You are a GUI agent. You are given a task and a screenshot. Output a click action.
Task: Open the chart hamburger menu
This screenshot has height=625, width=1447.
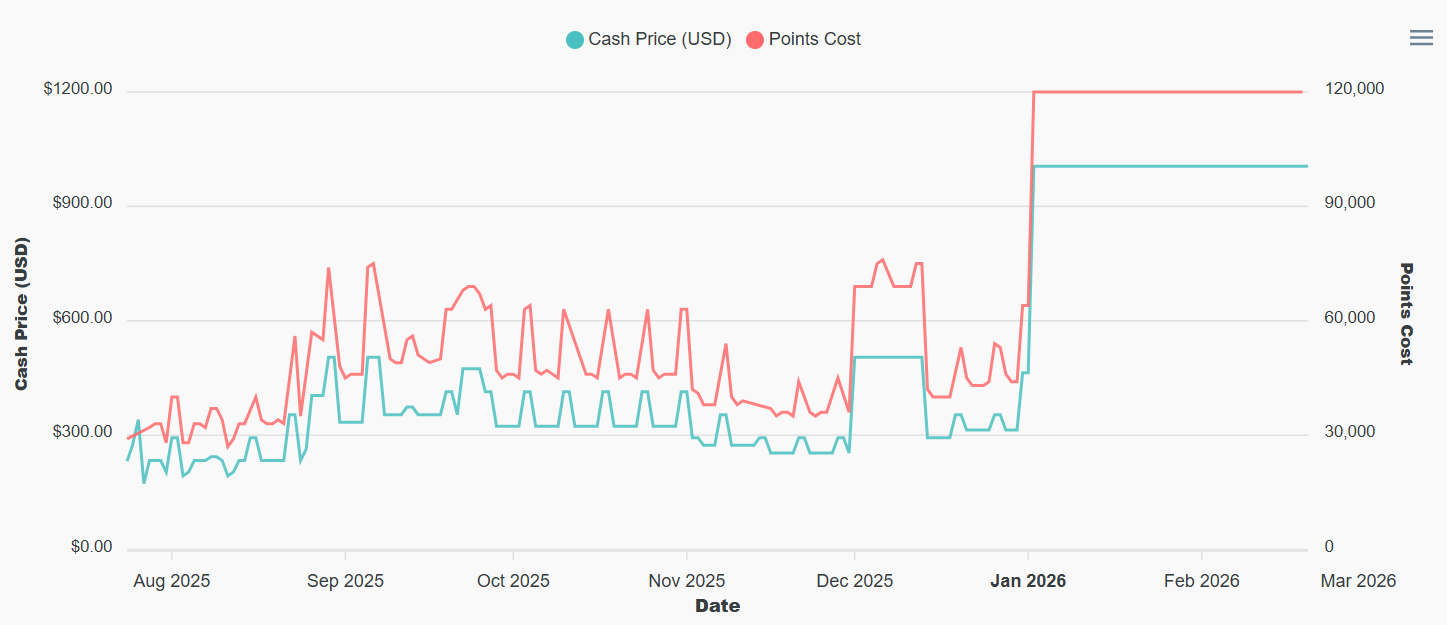point(1421,38)
